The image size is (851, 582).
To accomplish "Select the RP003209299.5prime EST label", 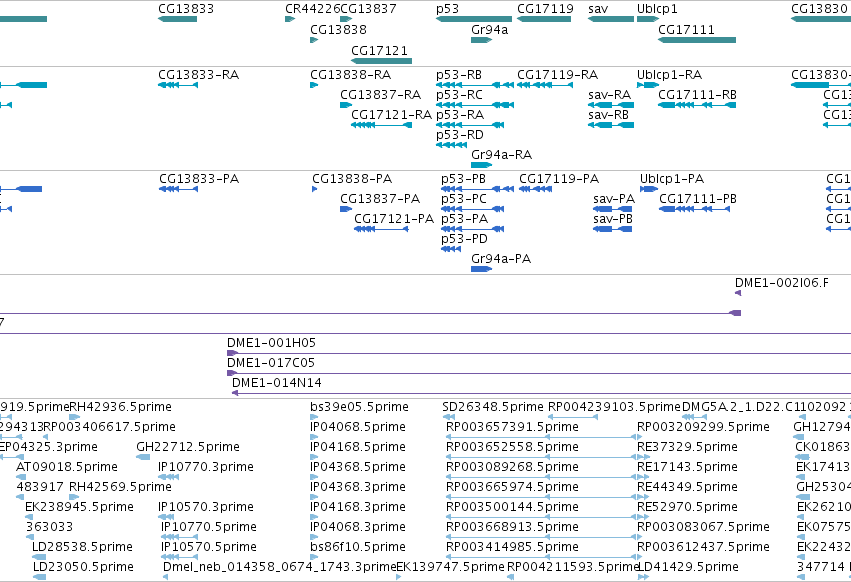I will pos(703,427).
